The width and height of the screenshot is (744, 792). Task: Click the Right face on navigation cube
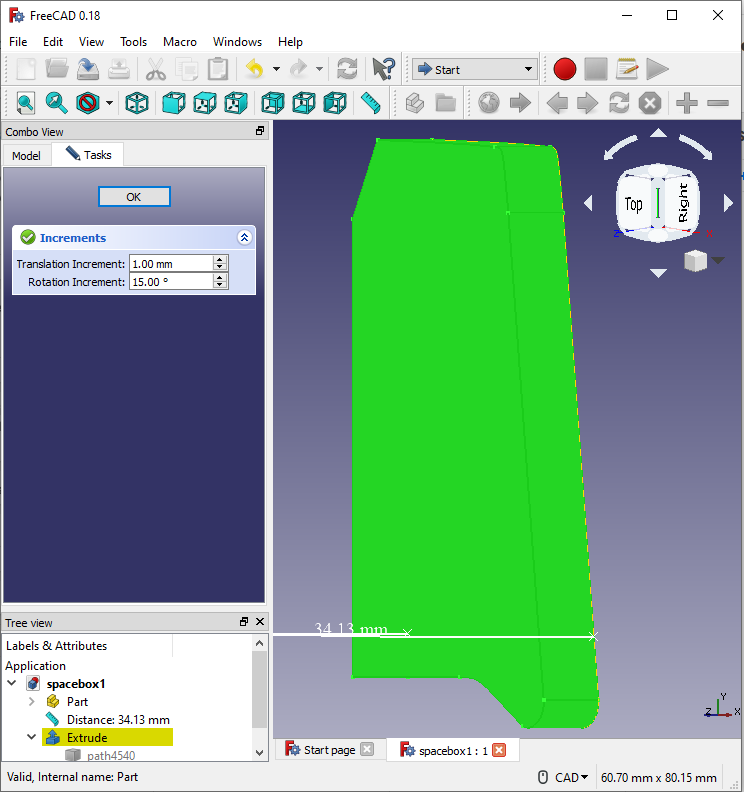click(683, 204)
